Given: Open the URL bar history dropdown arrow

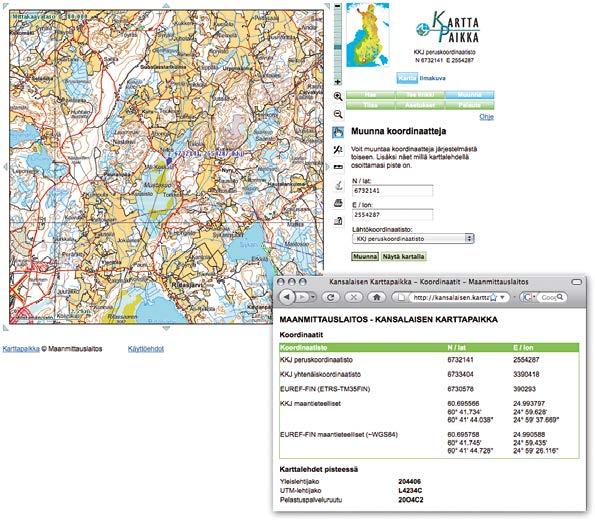Looking at the screenshot, I should click(x=502, y=297).
